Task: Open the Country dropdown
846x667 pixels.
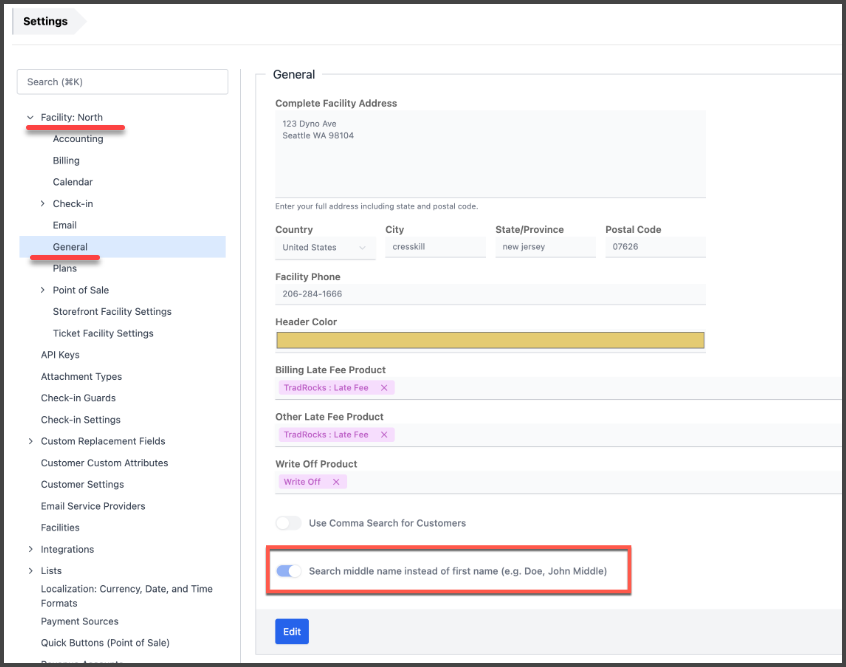Action: [x=325, y=247]
